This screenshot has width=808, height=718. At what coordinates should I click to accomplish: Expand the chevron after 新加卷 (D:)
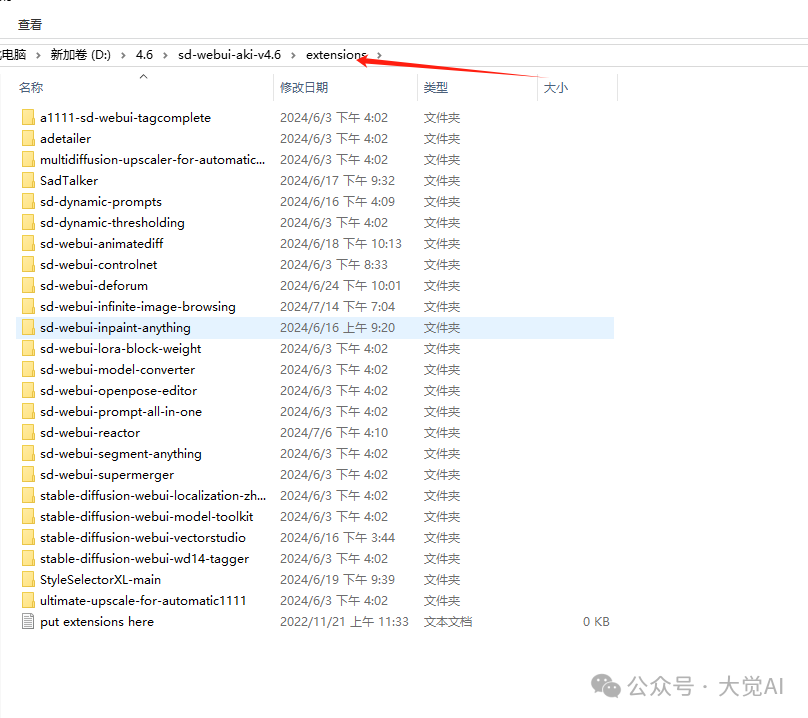coord(123,55)
